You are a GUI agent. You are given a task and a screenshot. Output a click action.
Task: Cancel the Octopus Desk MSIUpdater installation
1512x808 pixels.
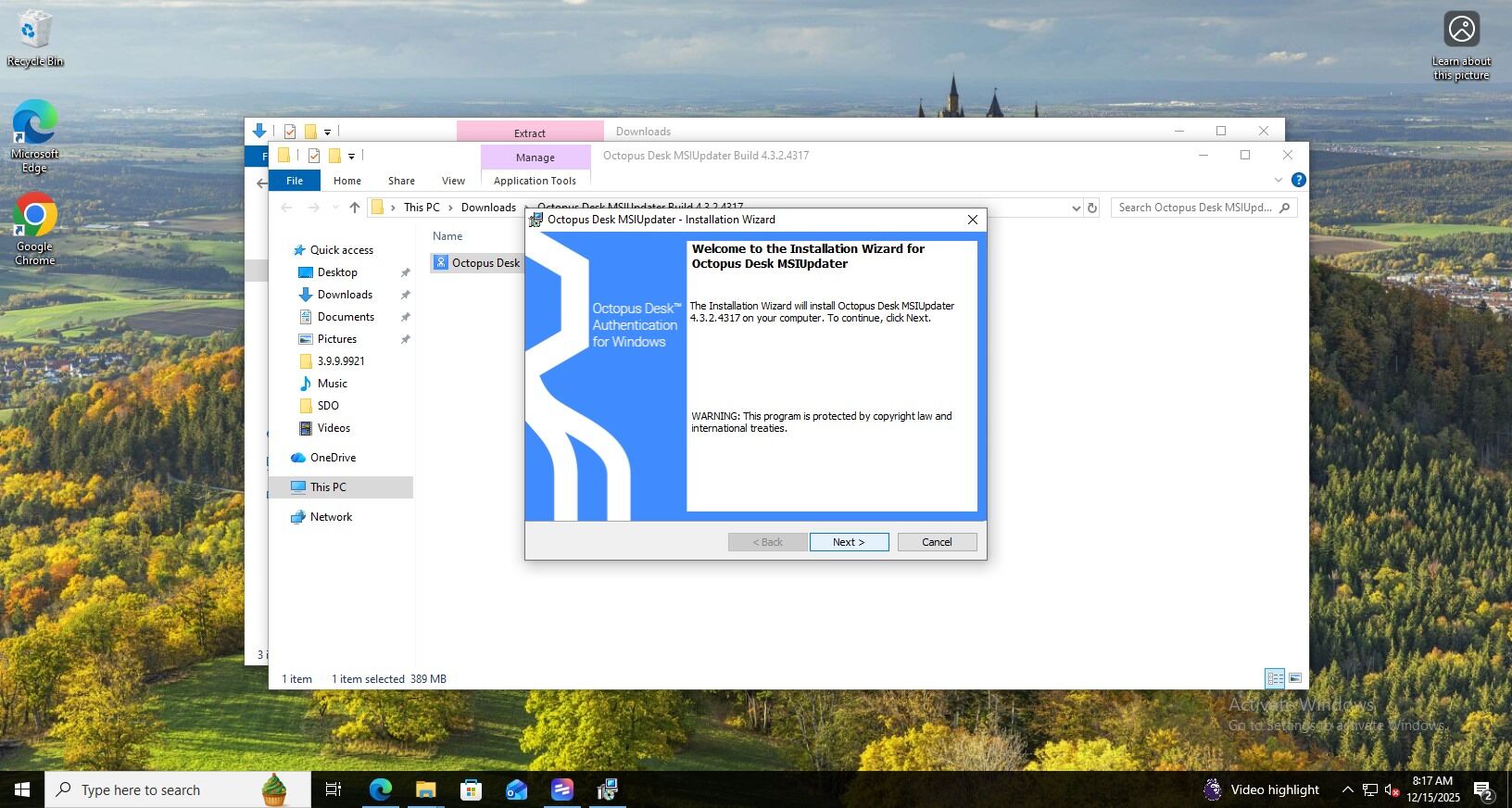tap(937, 542)
